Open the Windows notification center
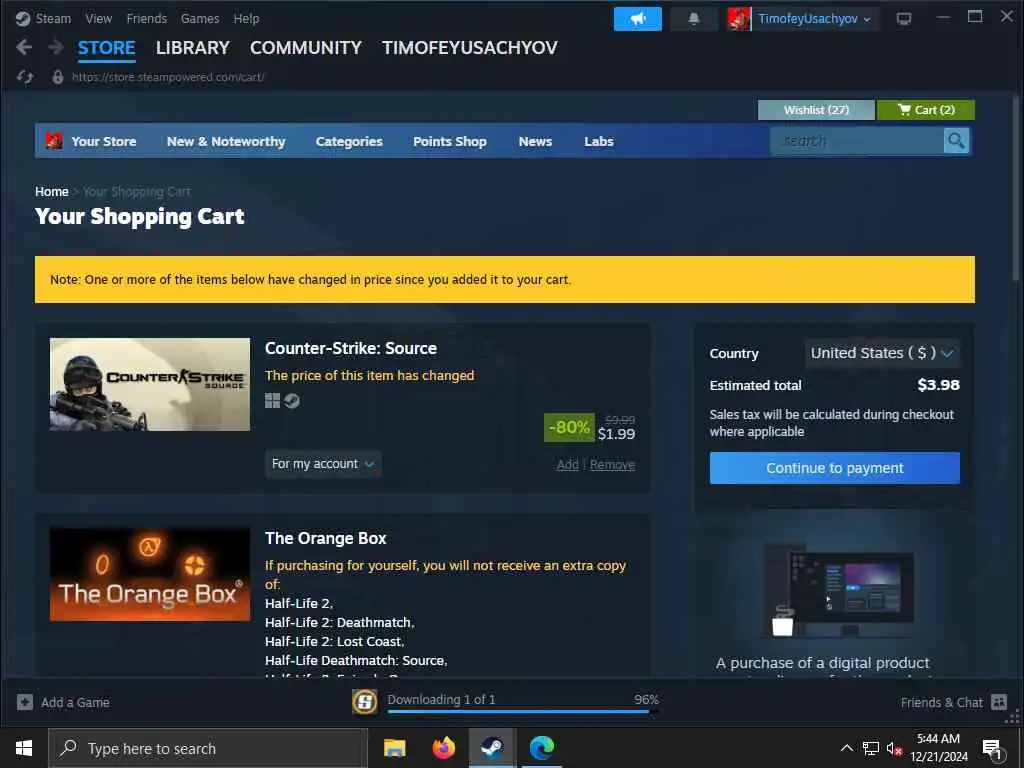 click(x=993, y=748)
